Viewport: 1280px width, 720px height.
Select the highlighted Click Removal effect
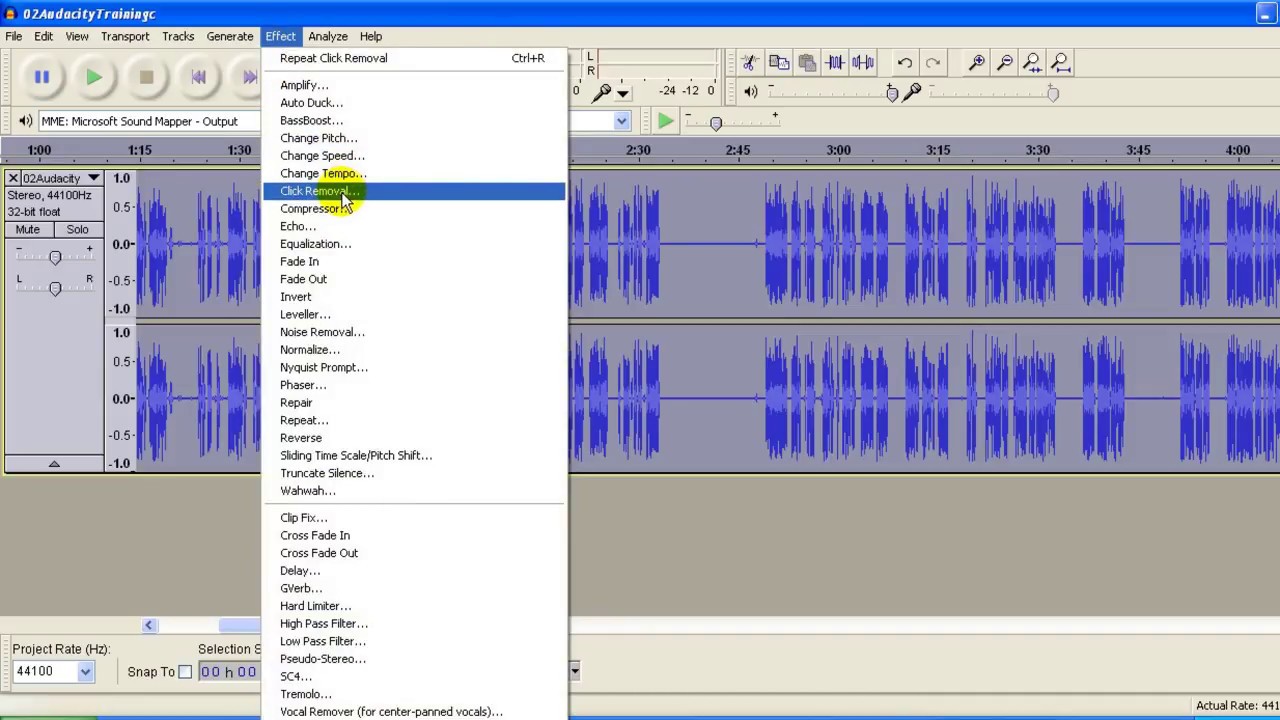pyautogui.click(x=414, y=191)
